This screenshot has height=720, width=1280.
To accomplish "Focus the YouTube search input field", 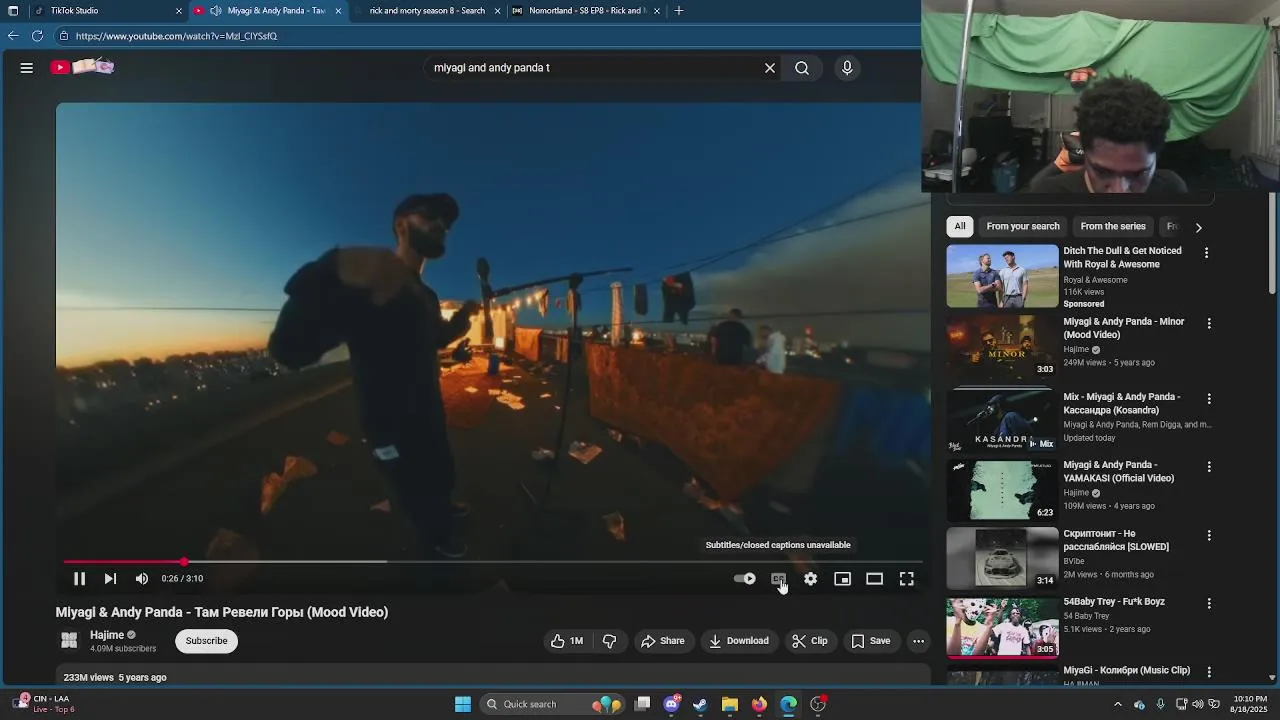I will [595, 68].
